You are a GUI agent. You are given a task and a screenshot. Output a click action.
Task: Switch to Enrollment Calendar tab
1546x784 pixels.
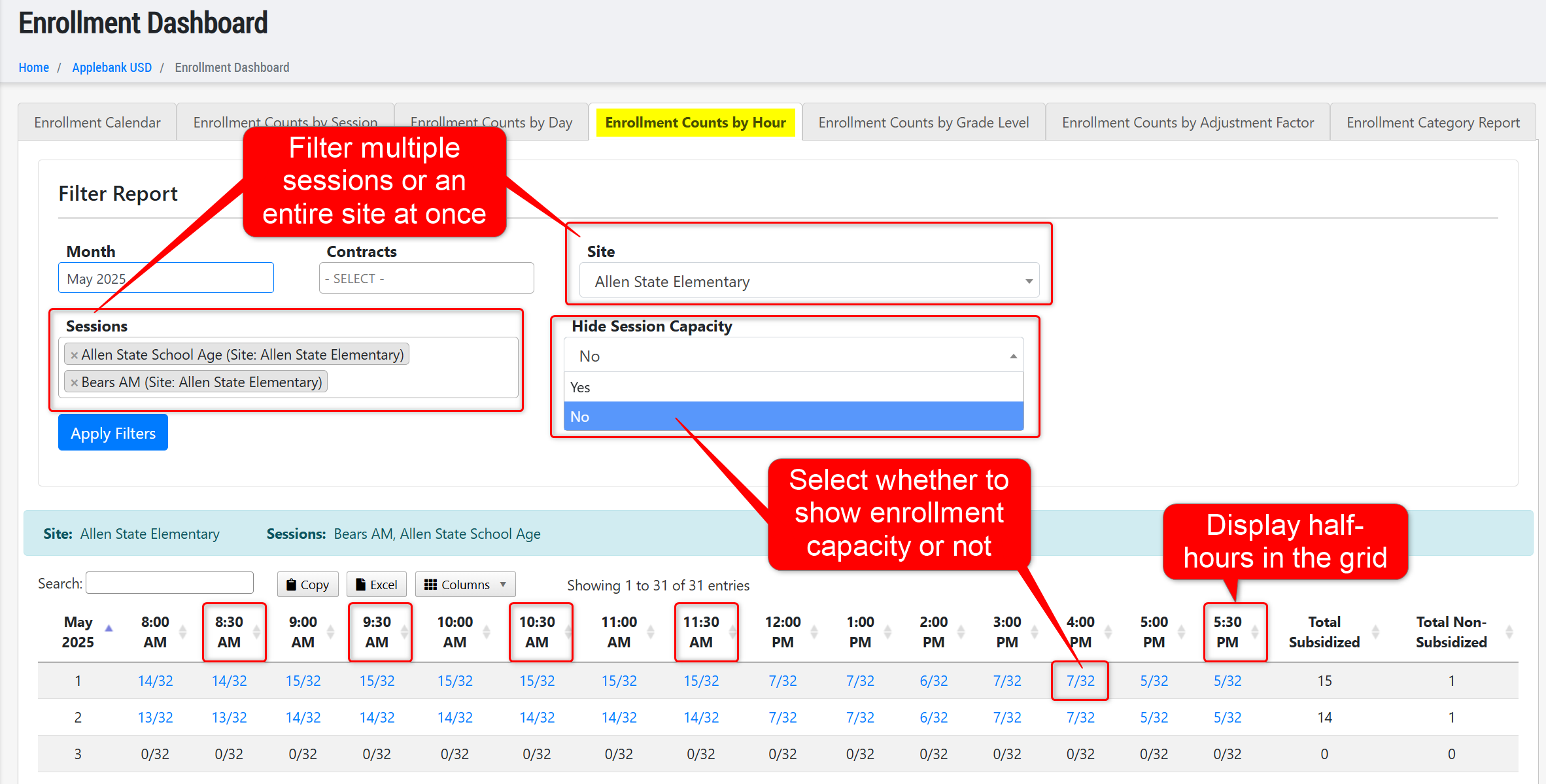[x=97, y=122]
